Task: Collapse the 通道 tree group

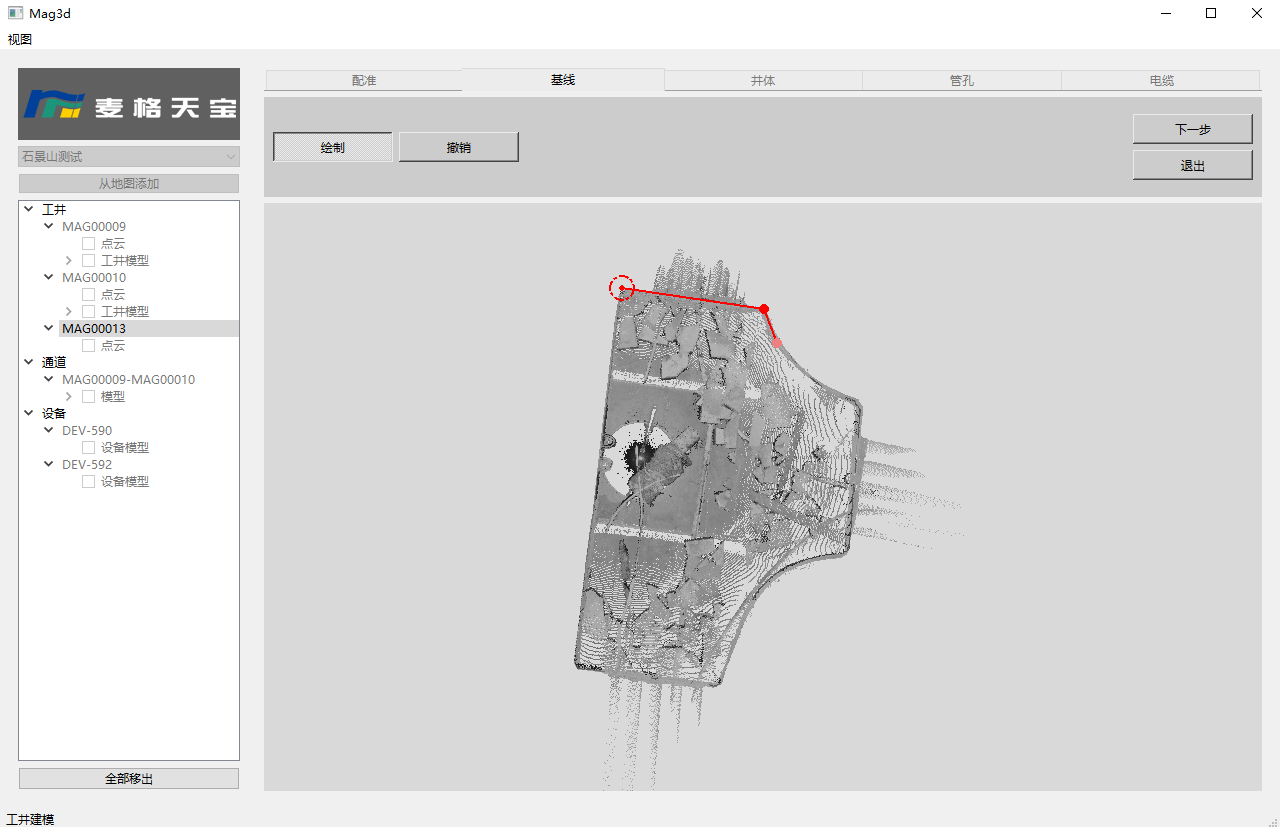Action: click(x=28, y=363)
